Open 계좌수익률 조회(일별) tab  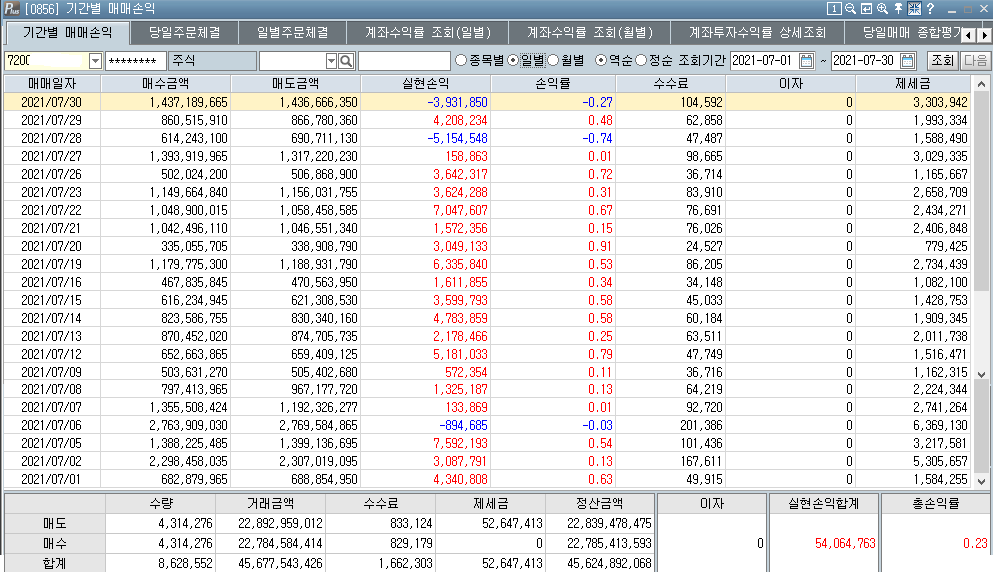(x=427, y=32)
